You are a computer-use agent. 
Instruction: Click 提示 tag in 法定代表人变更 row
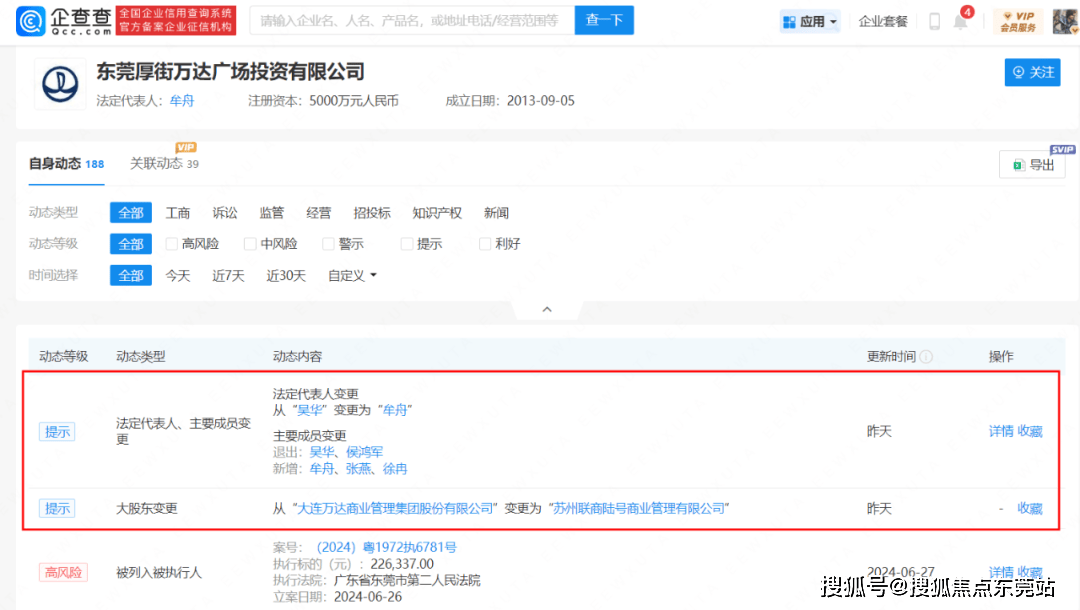57,432
